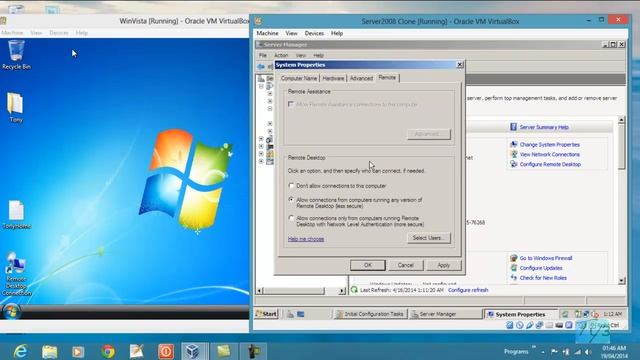The image size is (640, 360).
Task: Open Devices menu in Server2008 Clone window
Action: pyautogui.click(x=314, y=33)
